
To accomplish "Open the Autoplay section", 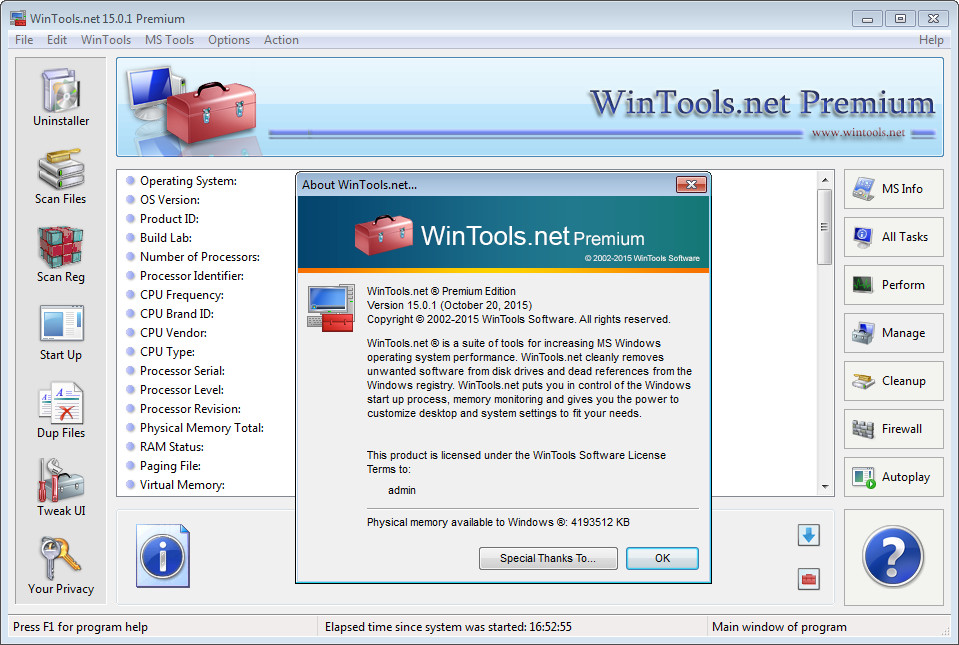I will click(894, 477).
